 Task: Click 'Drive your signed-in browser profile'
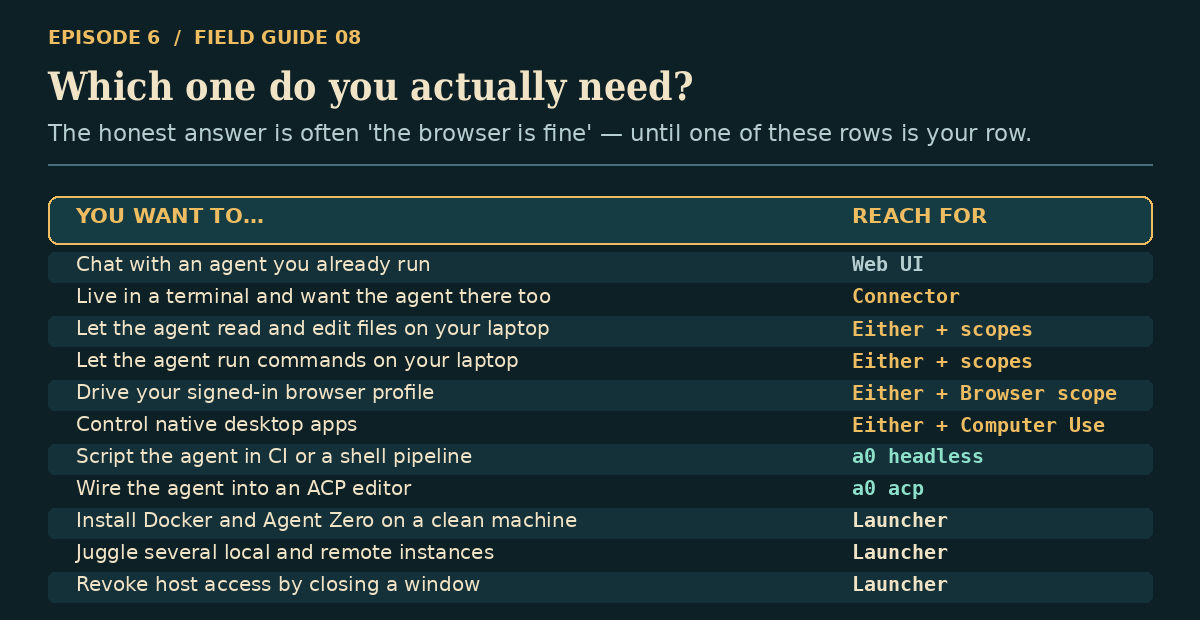click(255, 393)
